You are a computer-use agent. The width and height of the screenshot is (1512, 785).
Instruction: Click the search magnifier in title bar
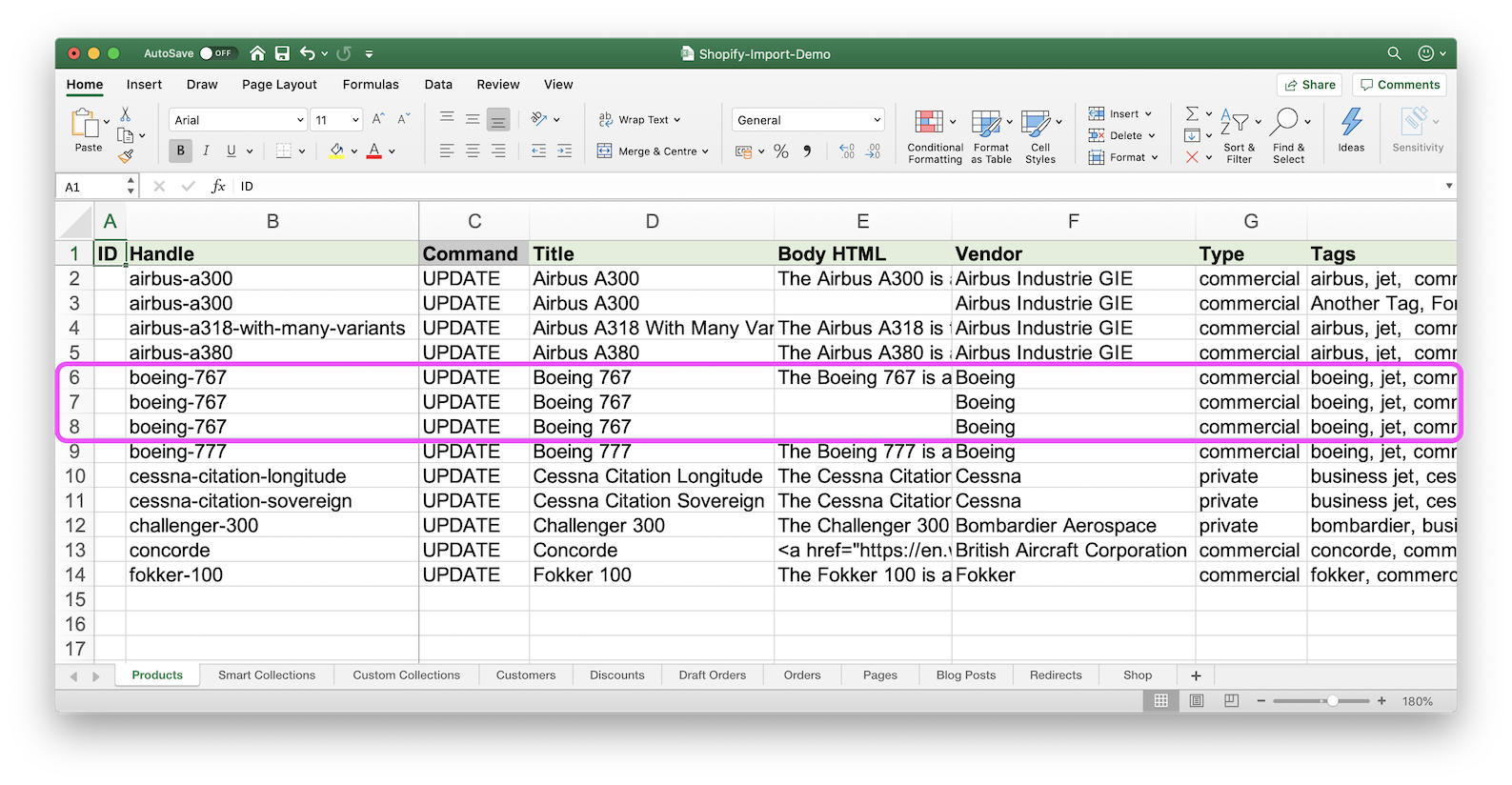[x=1394, y=53]
